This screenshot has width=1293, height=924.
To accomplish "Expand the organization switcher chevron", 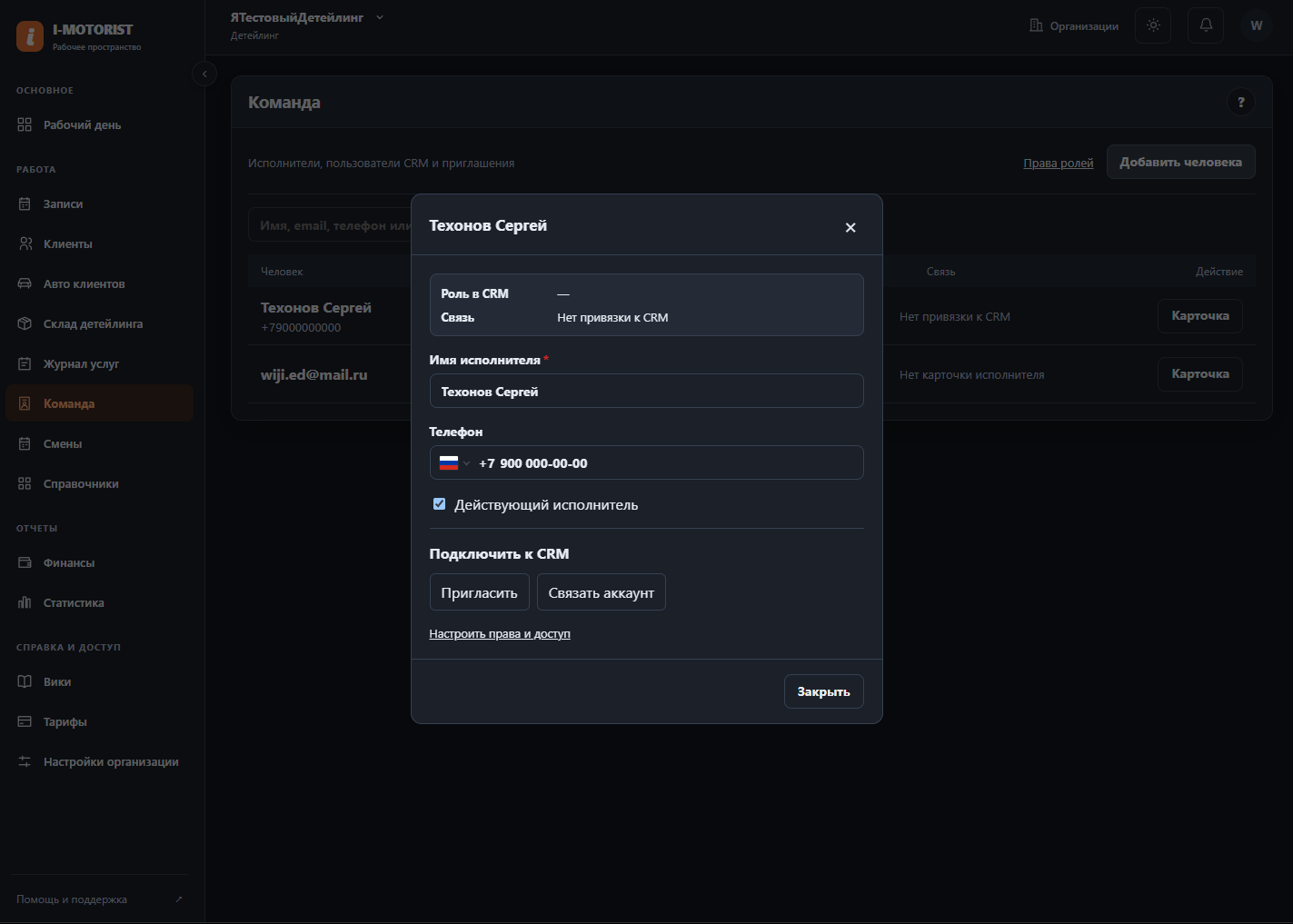I will (380, 17).
